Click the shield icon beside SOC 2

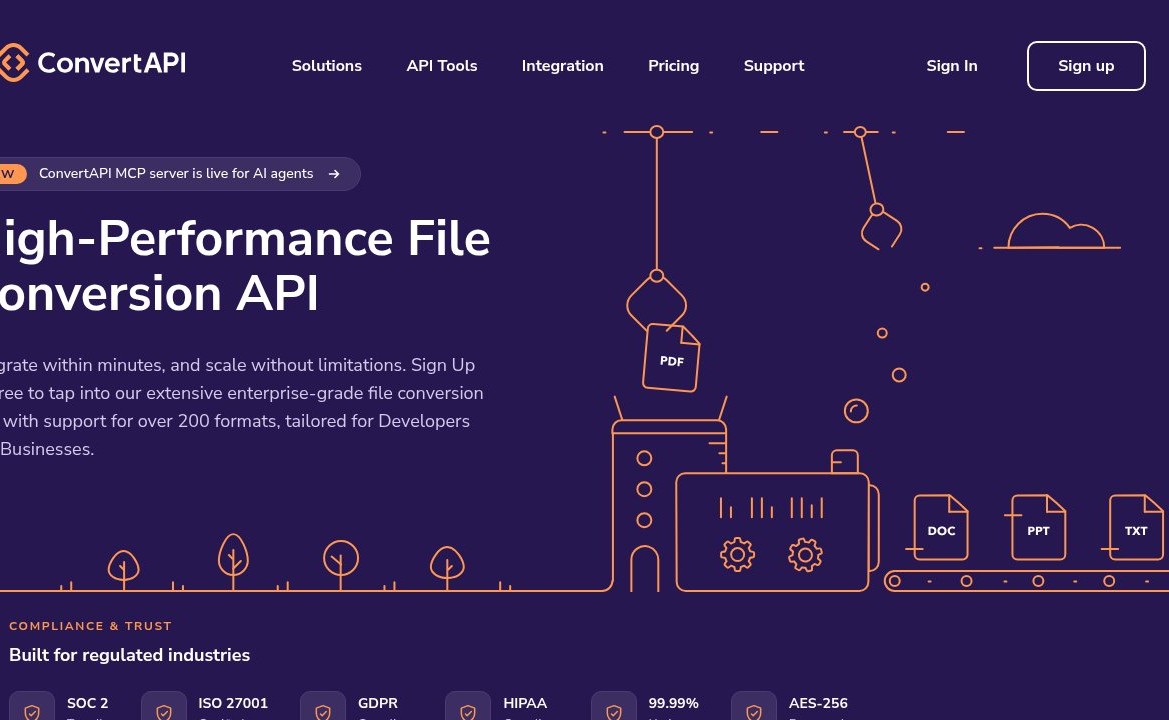(x=31, y=711)
